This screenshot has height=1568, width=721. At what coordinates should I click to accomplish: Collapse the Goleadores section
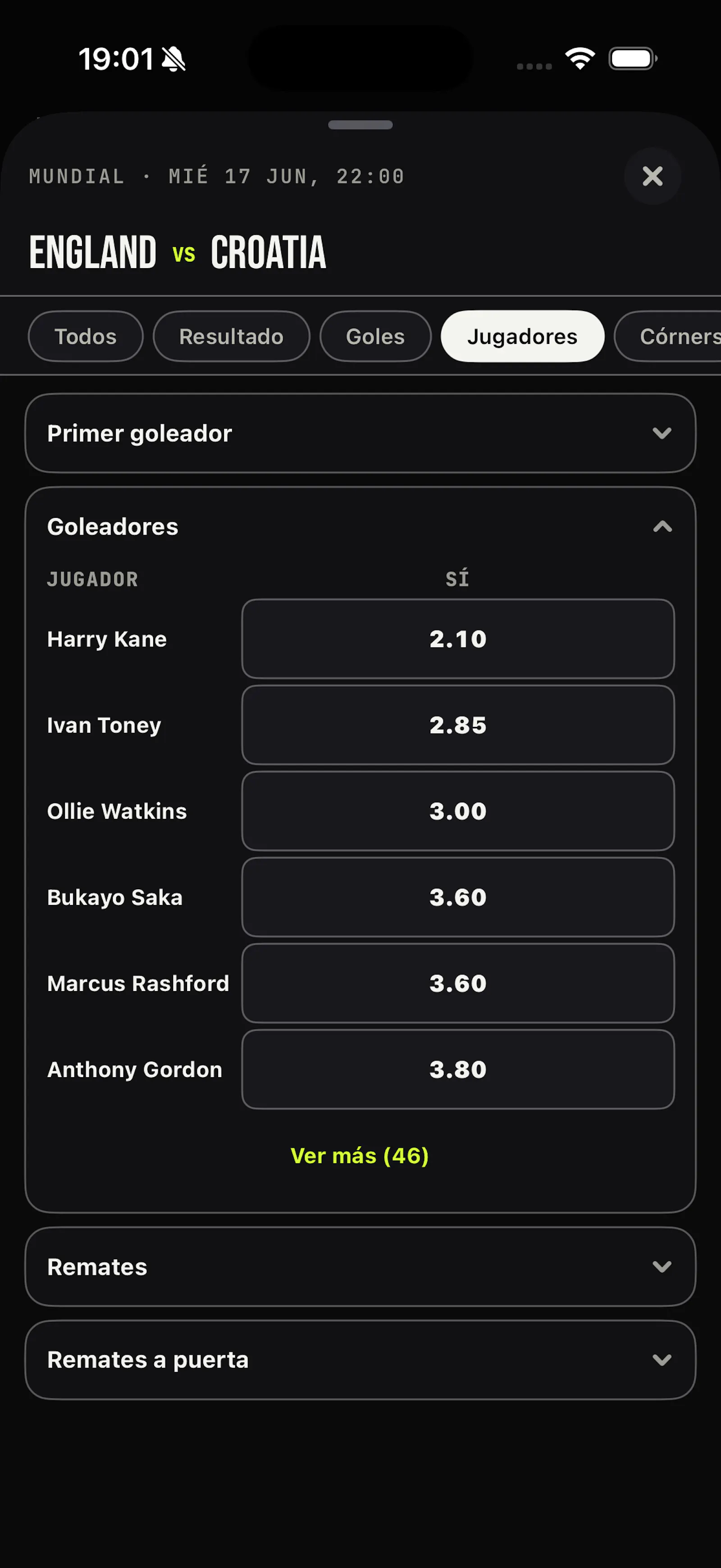(662, 526)
